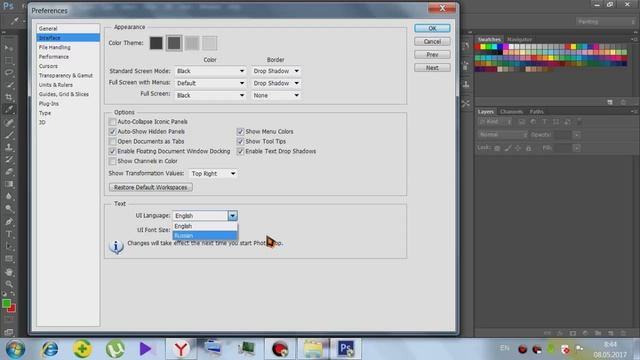Image resolution: width=640 pixels, height=360 pixels.
Task: Open Full Screen with Menus color dropdown
Action: tap(210, 83)
